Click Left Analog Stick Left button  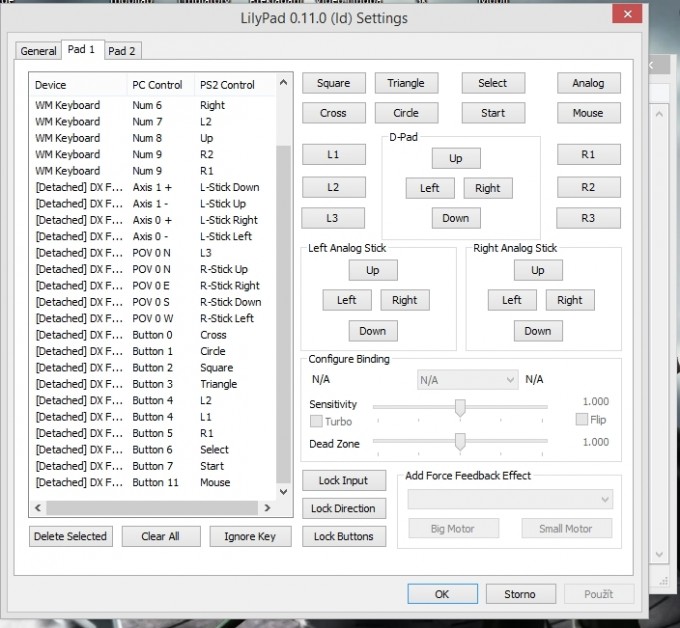(347, 300)
